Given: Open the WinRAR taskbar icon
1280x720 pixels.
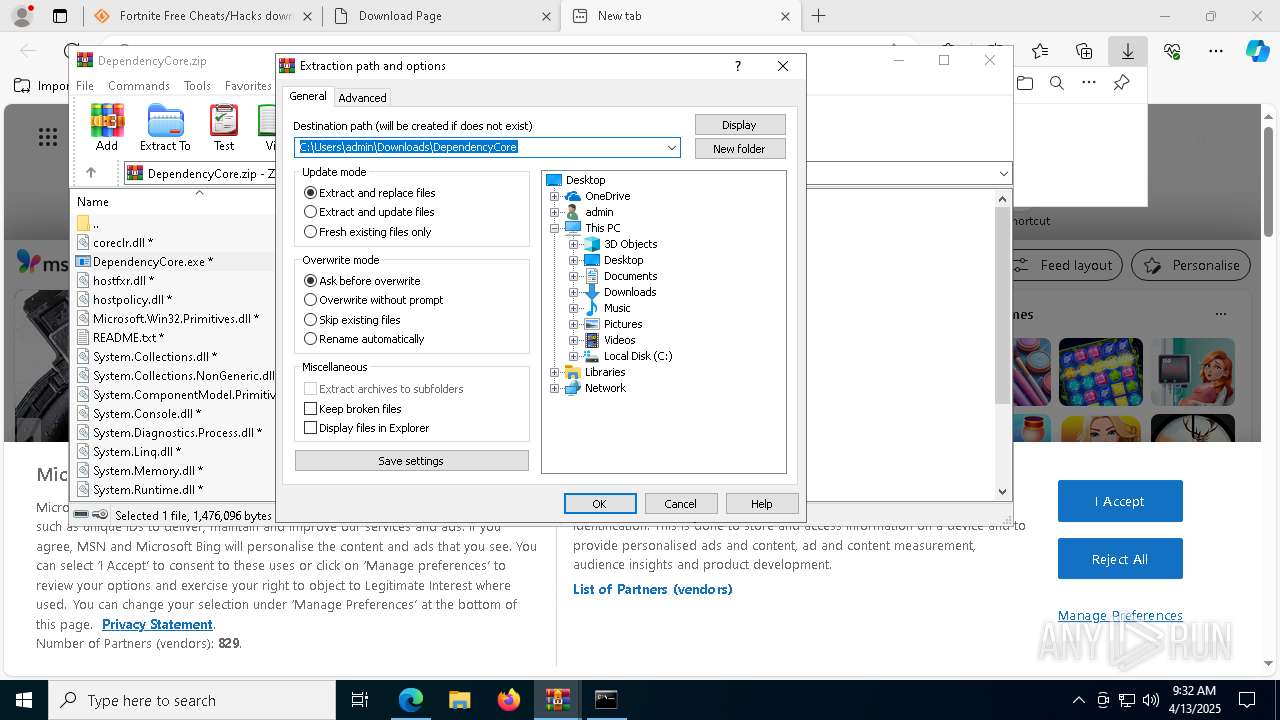Looking at the screenshot, I should [x=557, y=700].
